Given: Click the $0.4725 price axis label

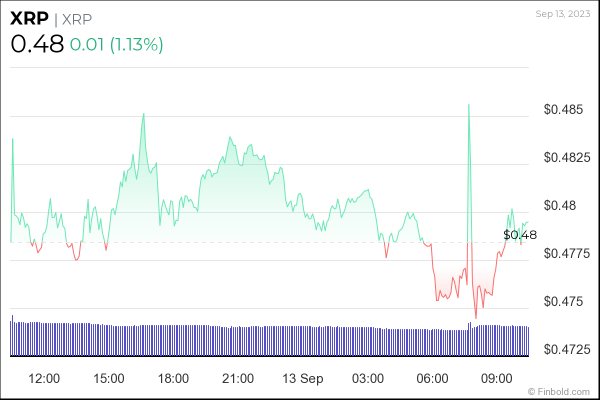Looking at the screenshot, I should click(565, 350).
